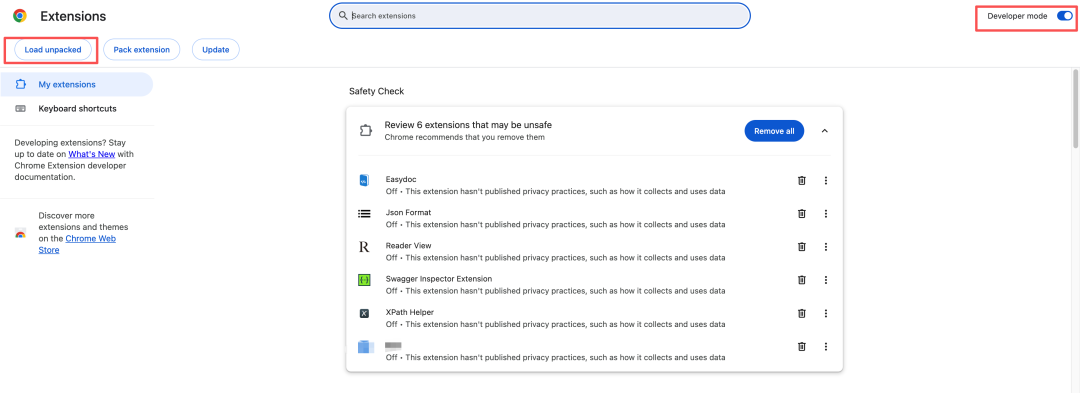This screenshot has width=1080, height=393.
Task: Click the Load unpacked button
Action: (53, 50)
